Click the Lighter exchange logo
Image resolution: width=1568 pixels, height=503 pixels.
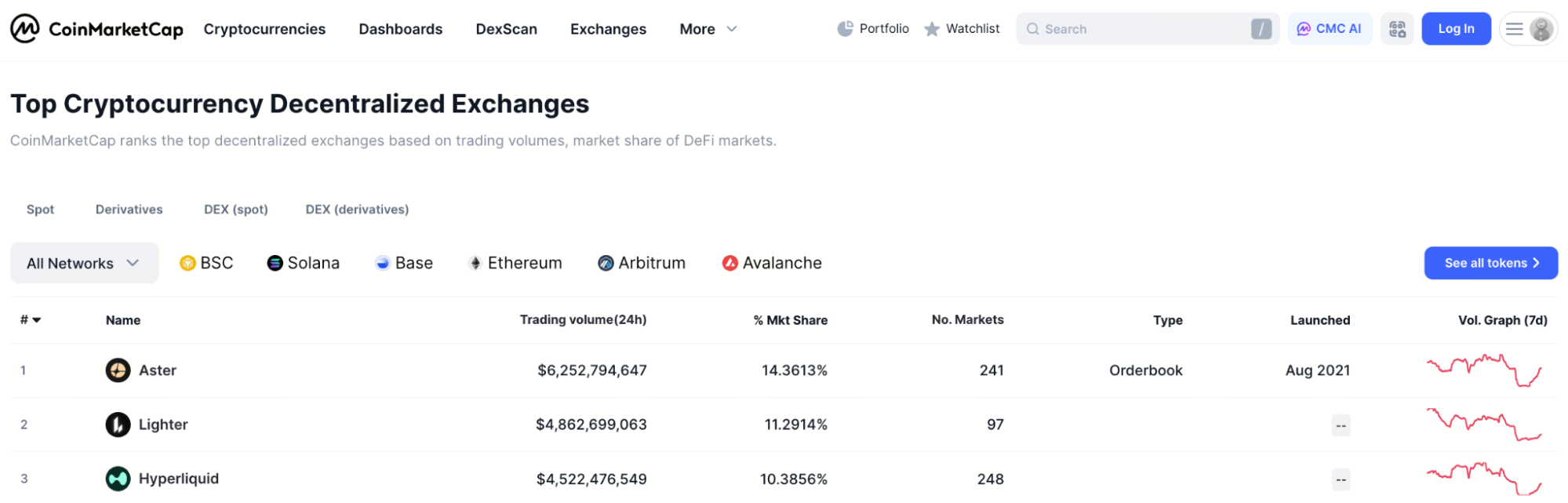point(118,425)
